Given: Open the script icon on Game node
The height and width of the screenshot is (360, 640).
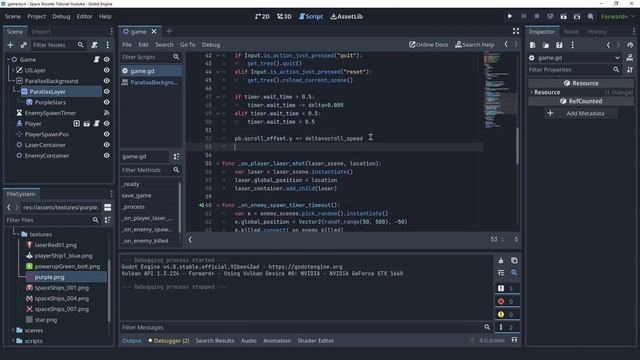Looking at the screenshot, I should point(96,60).
